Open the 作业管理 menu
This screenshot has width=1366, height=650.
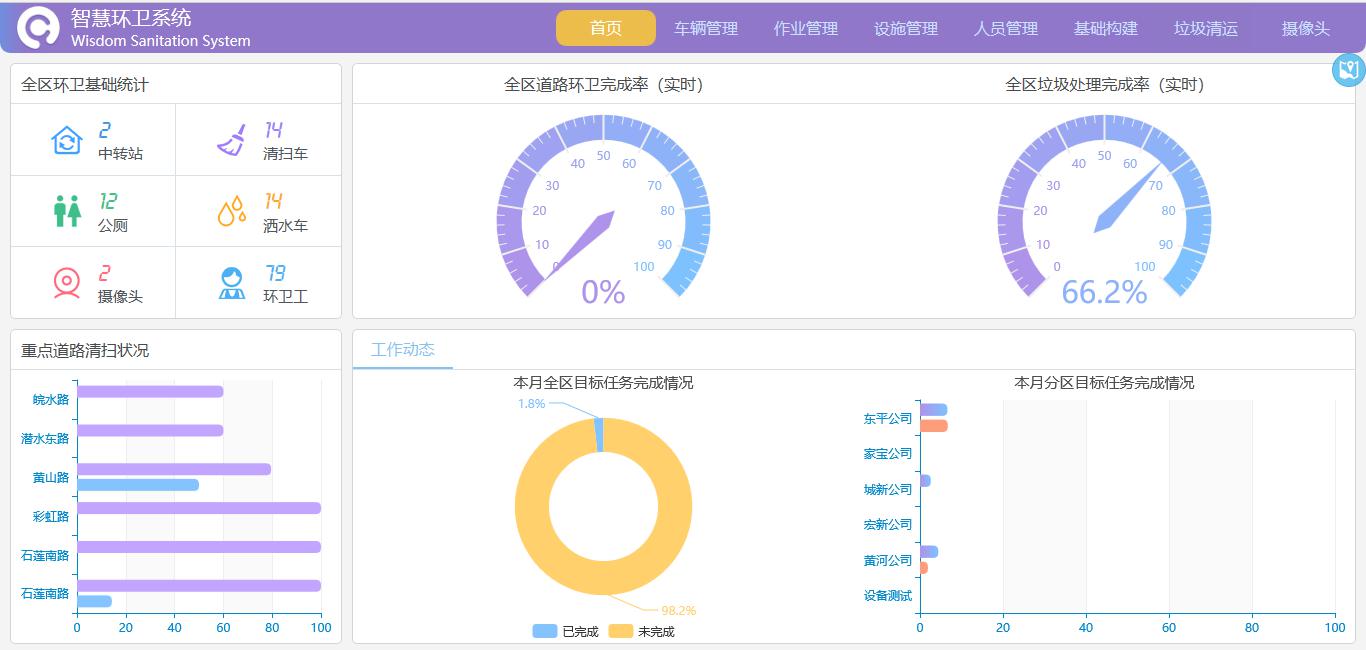806,29
